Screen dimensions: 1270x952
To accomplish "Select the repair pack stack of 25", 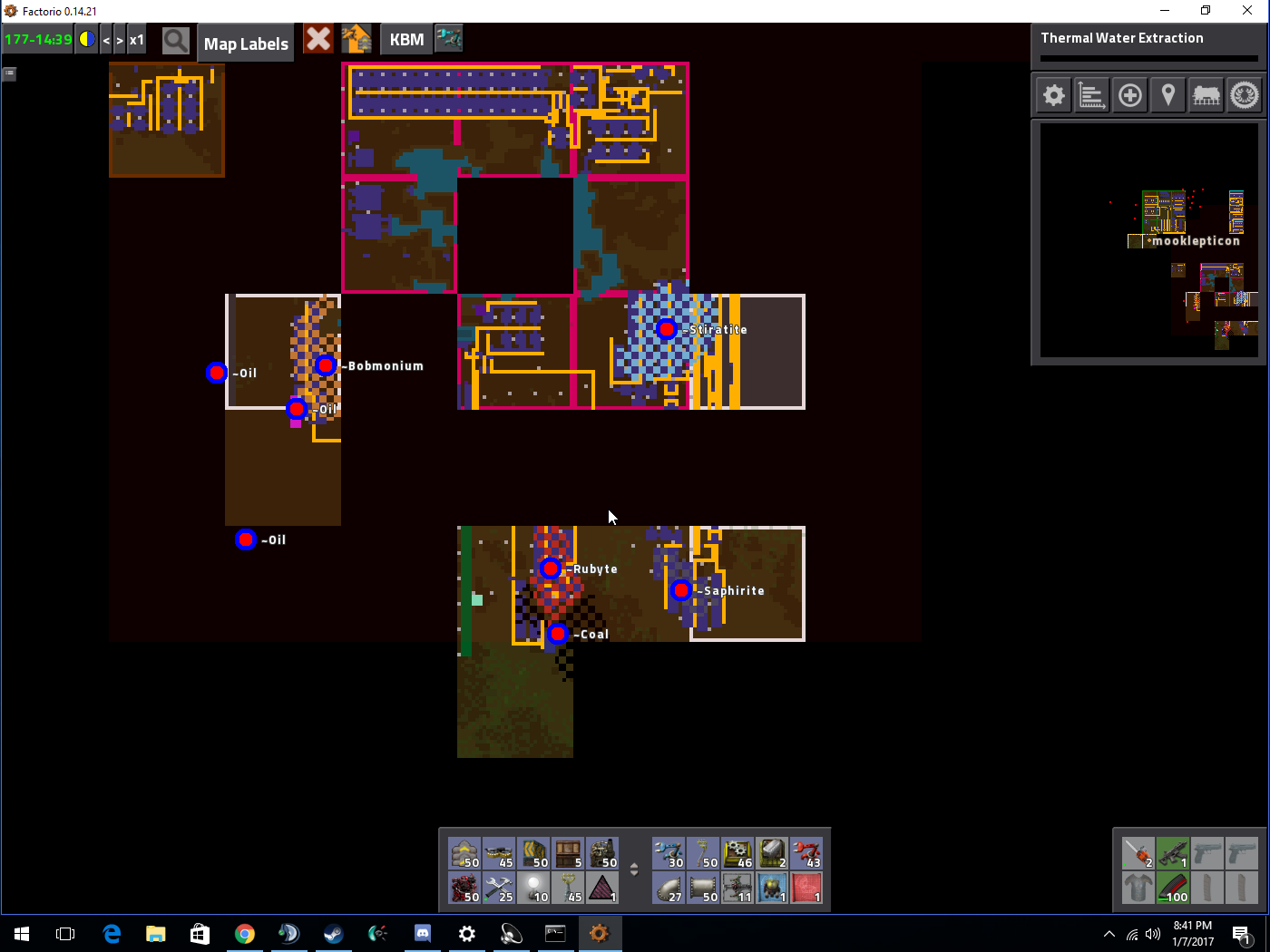I will (x=499, y=888).
